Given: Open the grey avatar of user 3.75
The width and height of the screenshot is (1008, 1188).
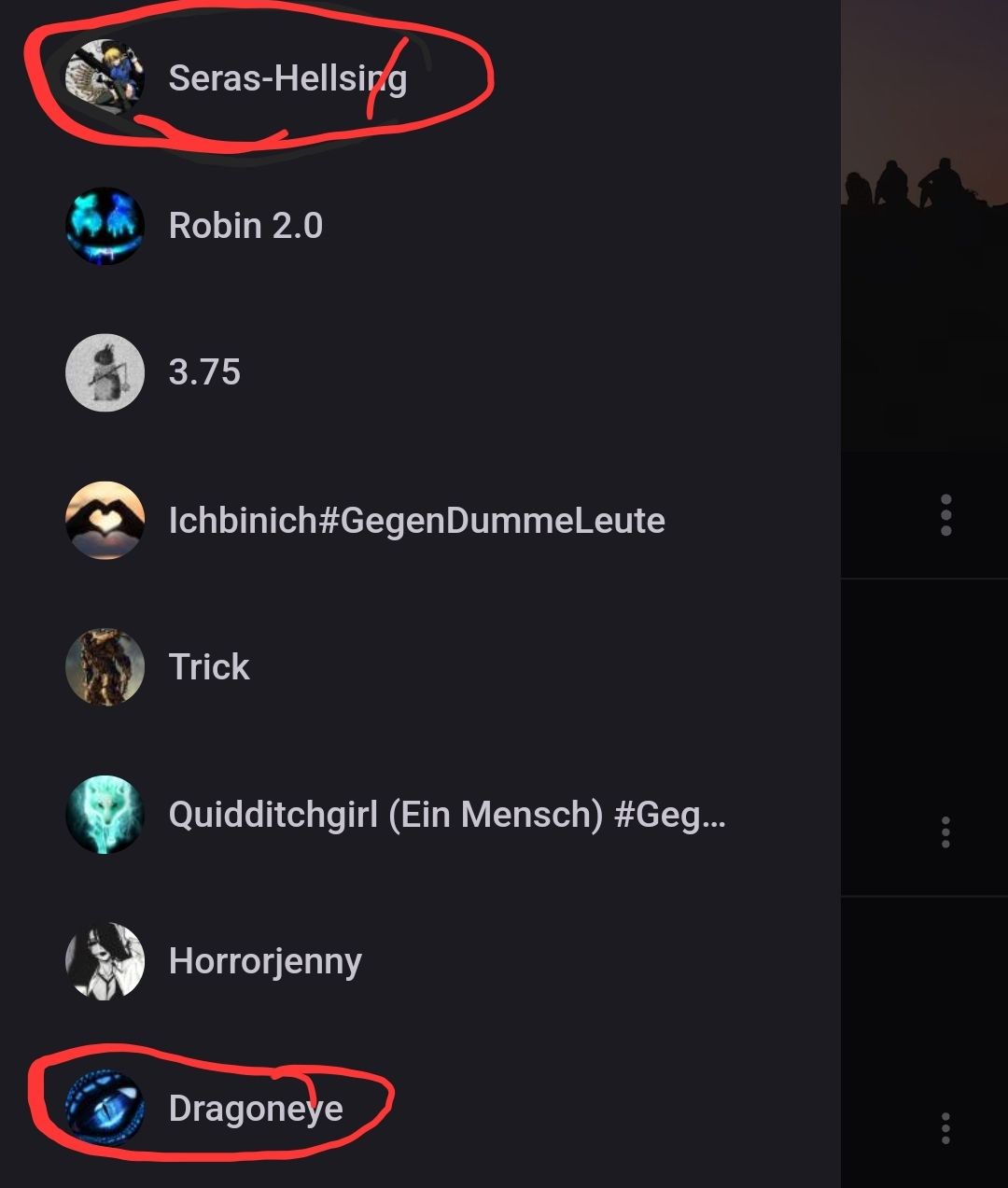Looking at the screenshot, I should 105,372.
